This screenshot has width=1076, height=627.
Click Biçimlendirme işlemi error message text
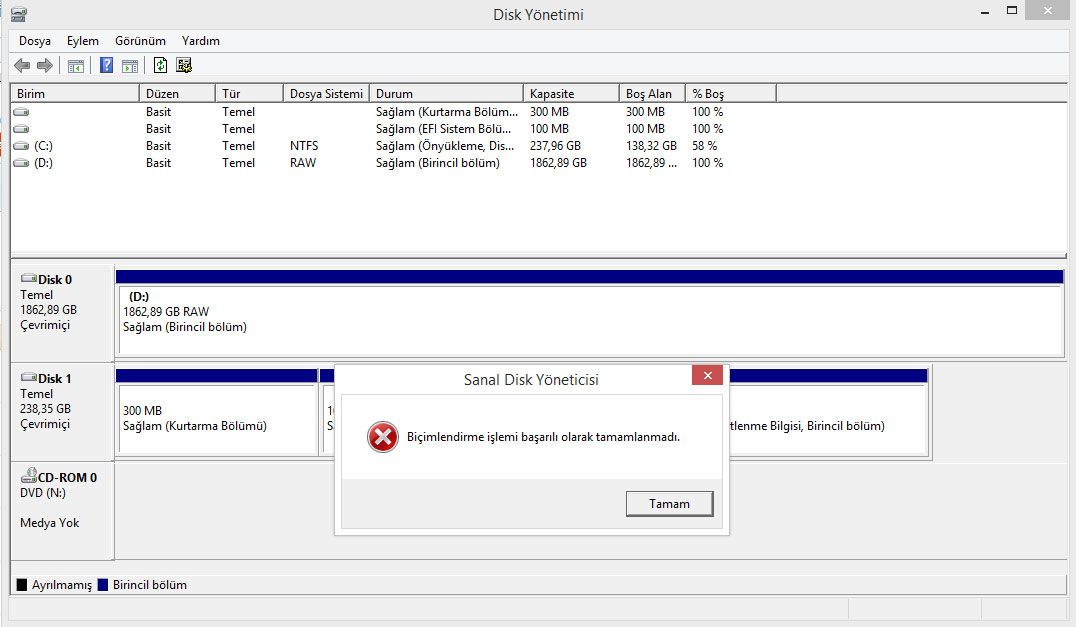(x=543, y=437)
